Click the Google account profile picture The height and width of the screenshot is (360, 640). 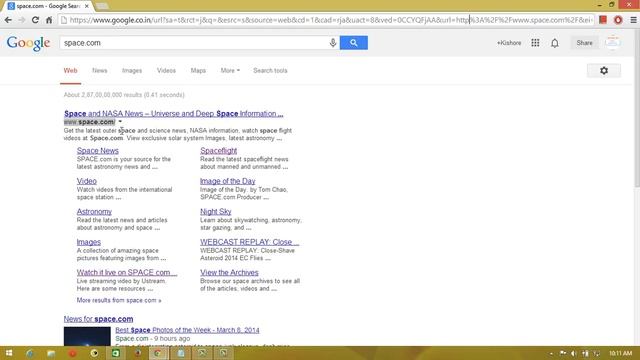tap(613, 42)
